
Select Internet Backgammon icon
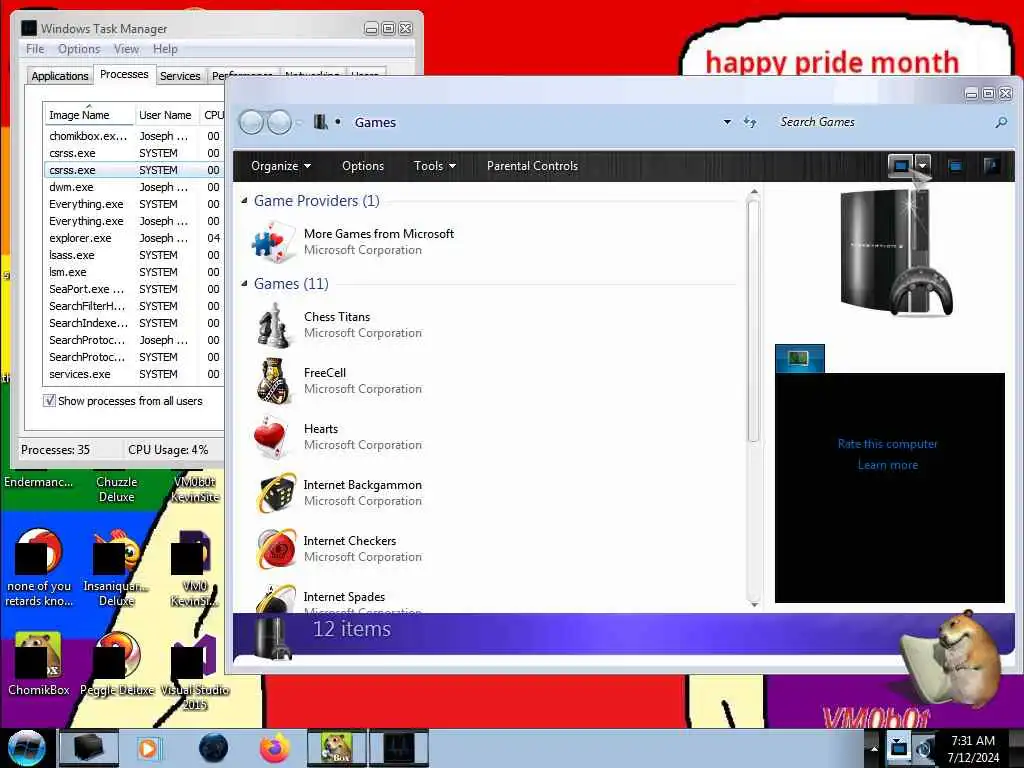[276, 493]
